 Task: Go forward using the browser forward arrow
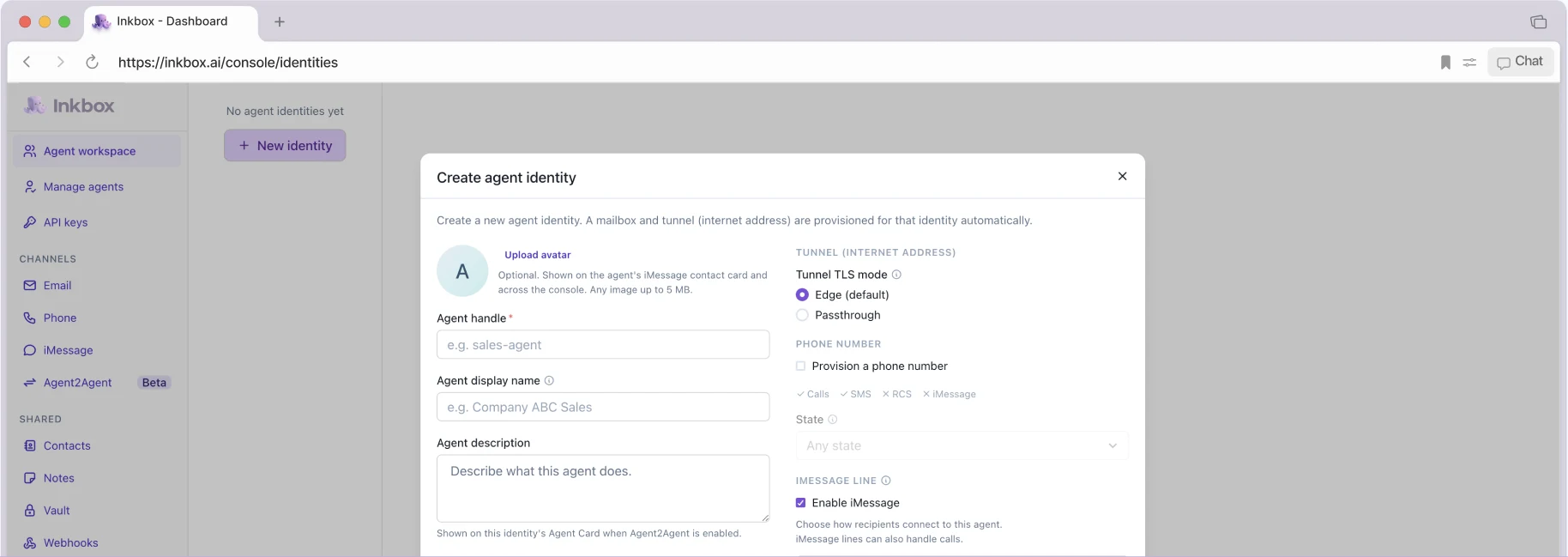click(60, 62)
